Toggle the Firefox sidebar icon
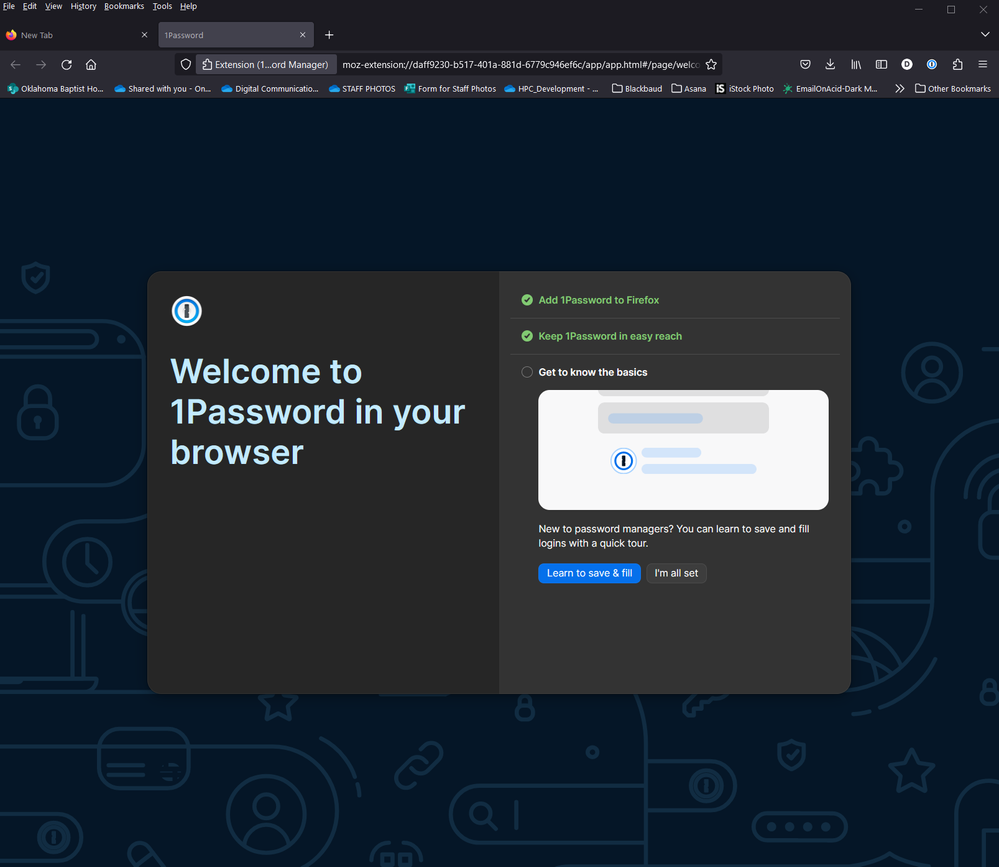 click(x=881, y=64)
